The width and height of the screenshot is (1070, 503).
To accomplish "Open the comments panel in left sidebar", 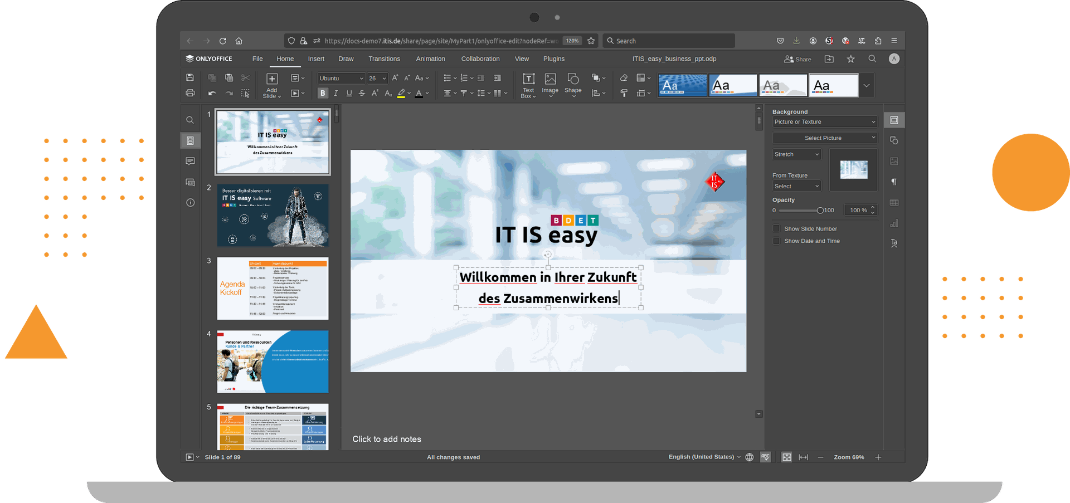I will 190,161.
